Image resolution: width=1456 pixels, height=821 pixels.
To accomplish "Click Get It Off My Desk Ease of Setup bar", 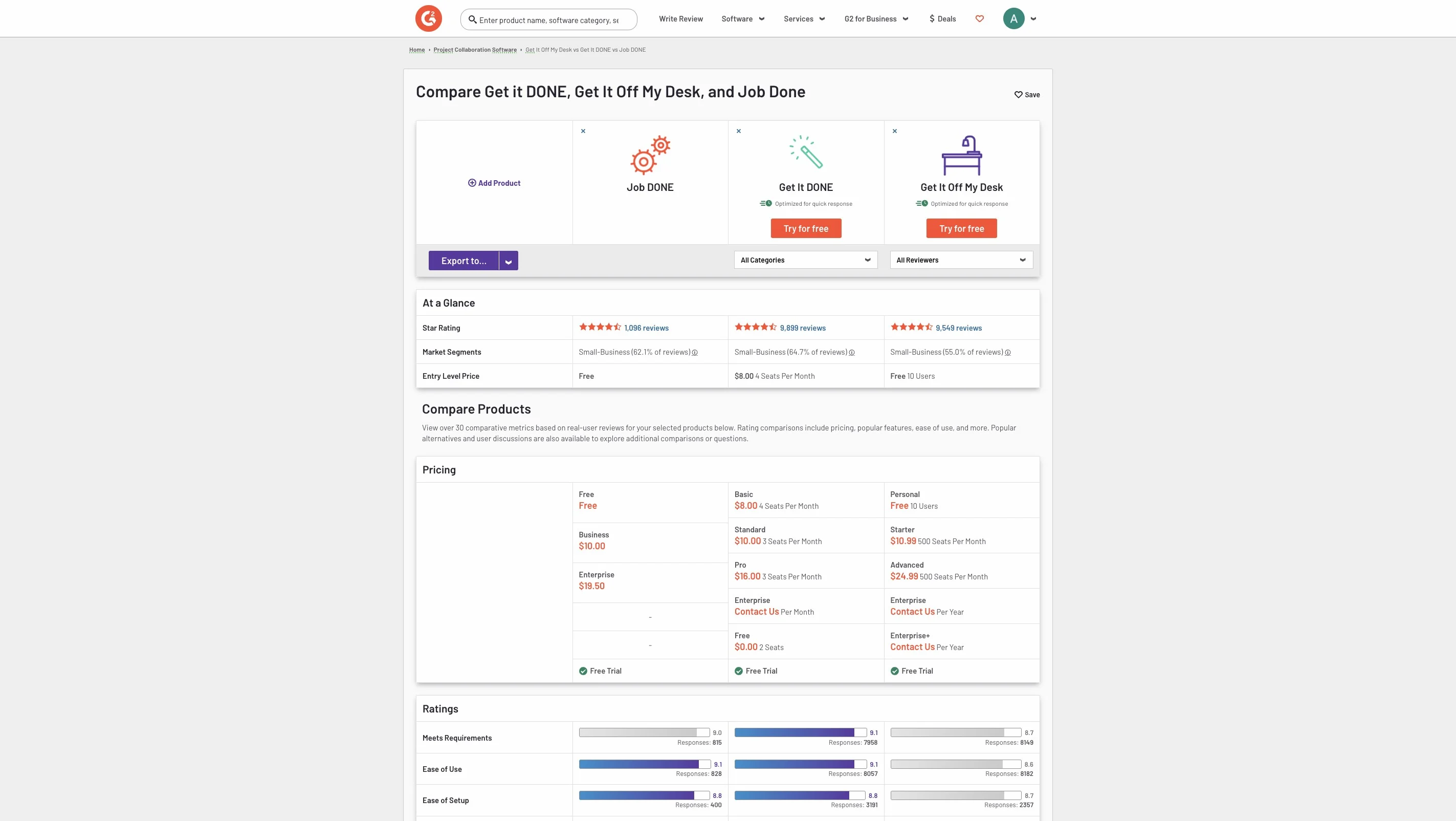I will tap(955, 795).
